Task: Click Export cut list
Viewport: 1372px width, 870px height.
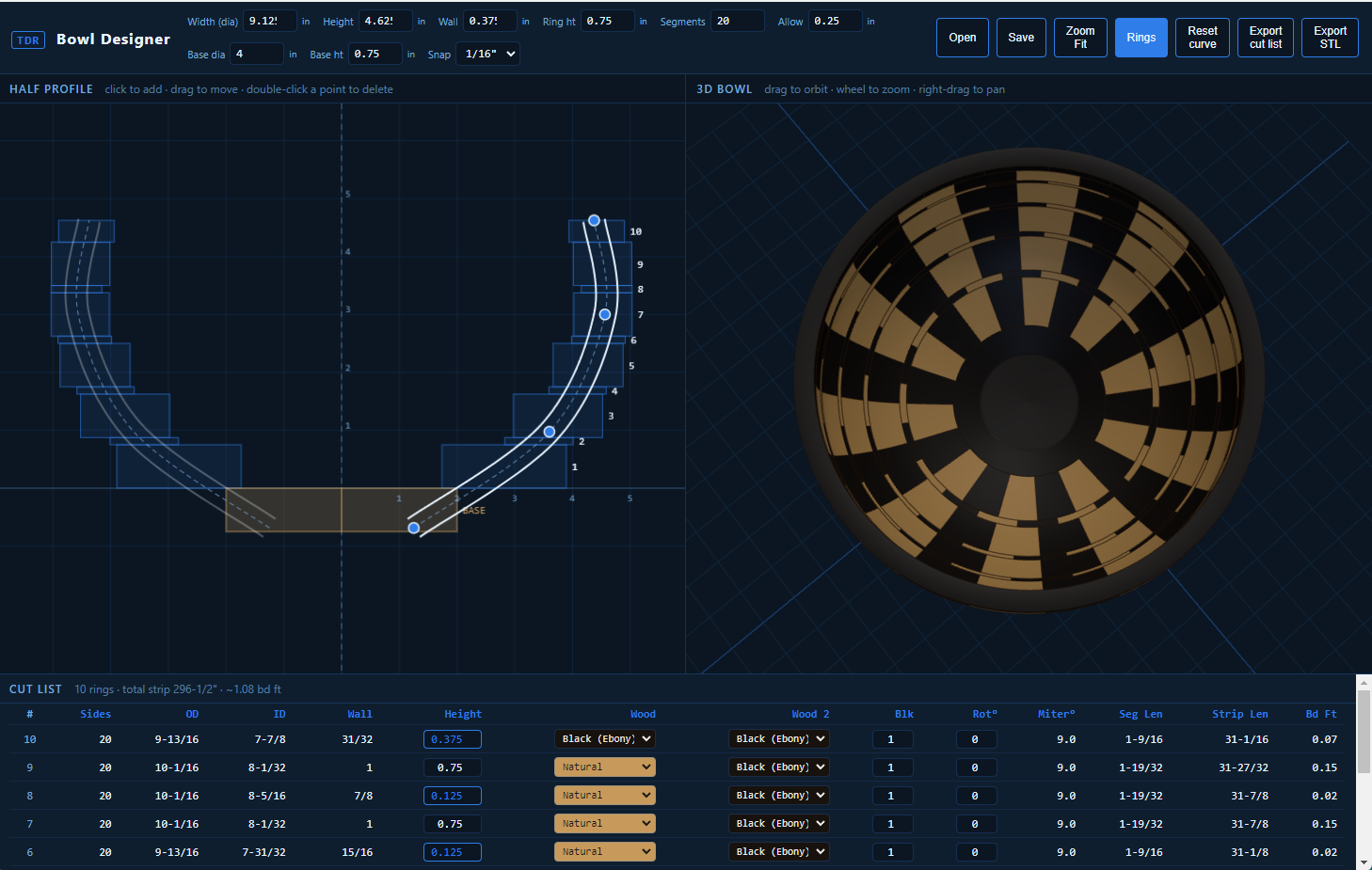Action: (1266, 38)
